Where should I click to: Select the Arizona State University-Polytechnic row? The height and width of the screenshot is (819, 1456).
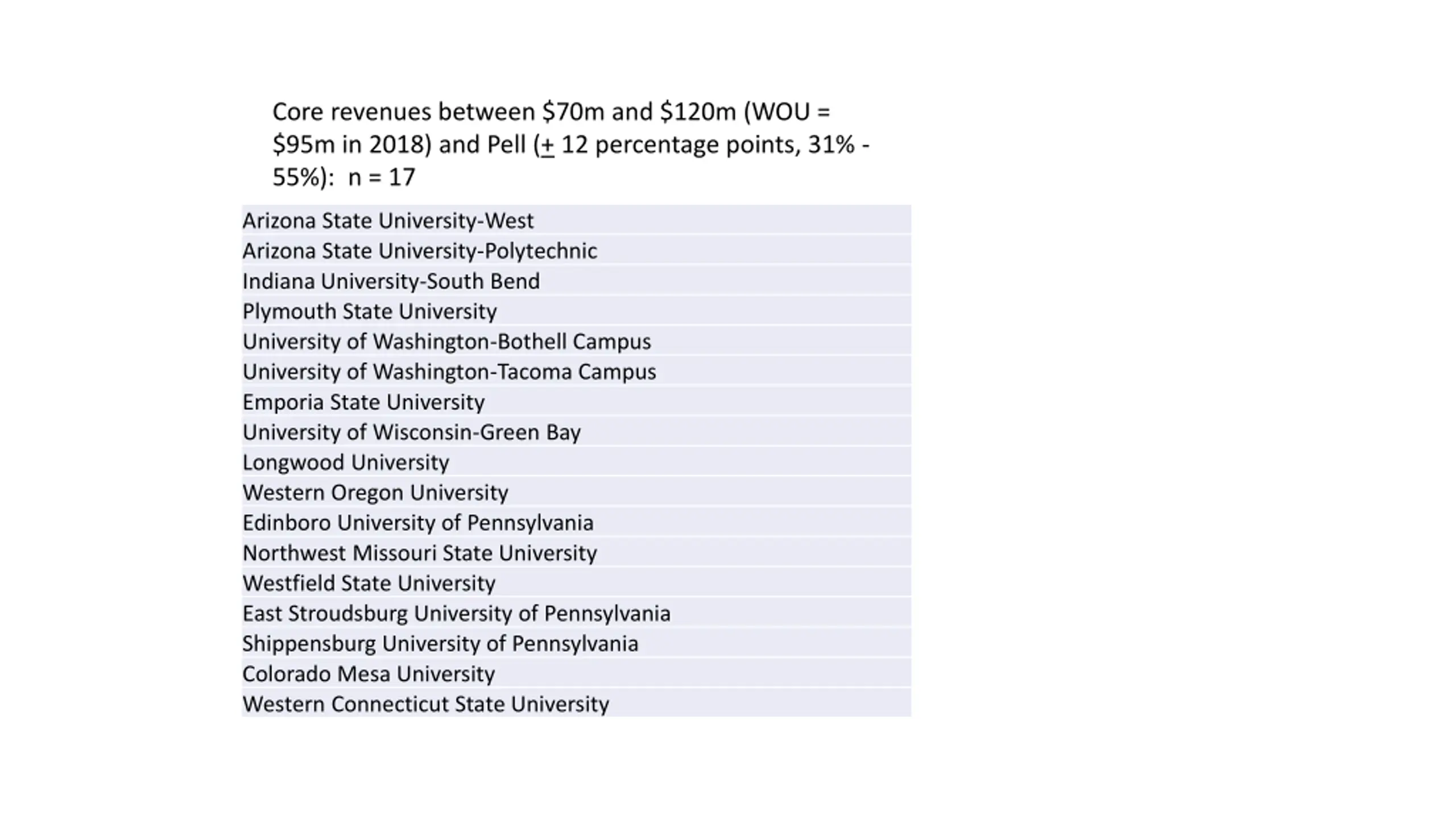[420, 251]
